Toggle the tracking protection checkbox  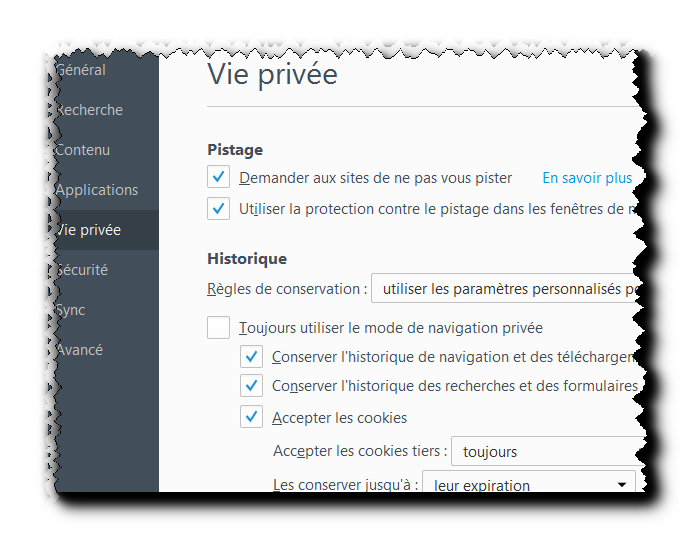[x=219, y=209]
